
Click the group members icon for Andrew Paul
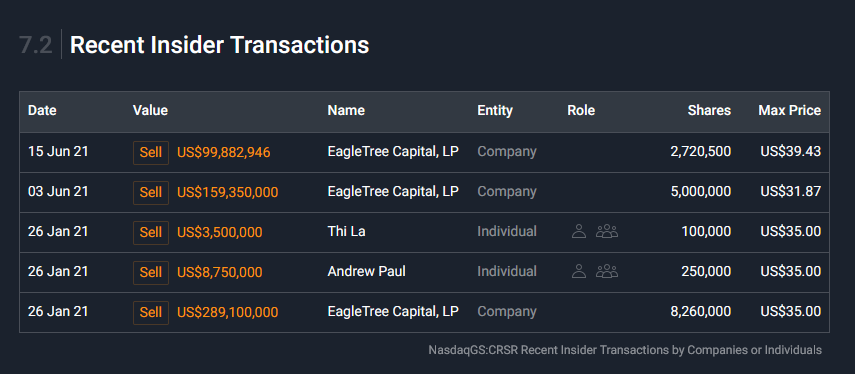point(607,272)
